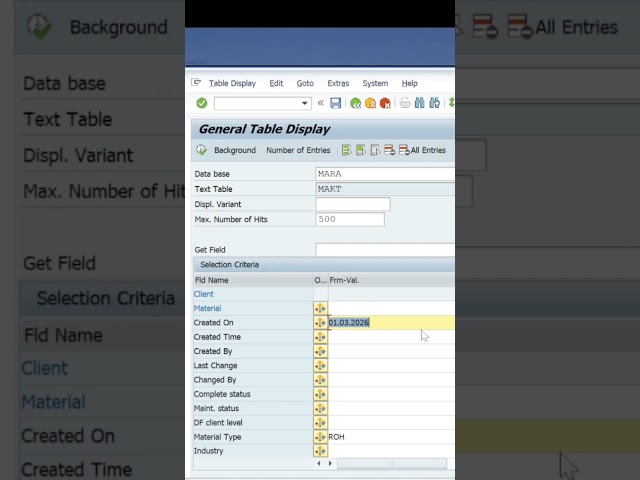Click the Client field name link

204,294
